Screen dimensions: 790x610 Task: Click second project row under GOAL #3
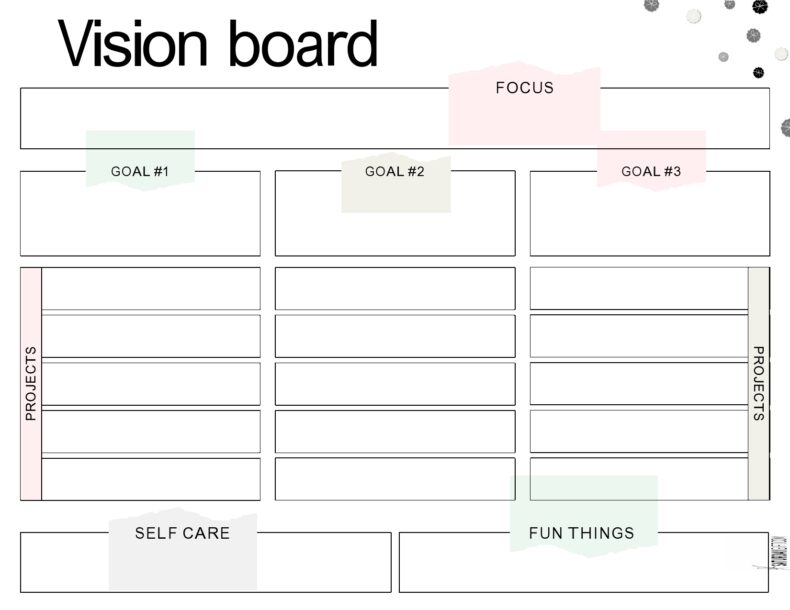638,336
